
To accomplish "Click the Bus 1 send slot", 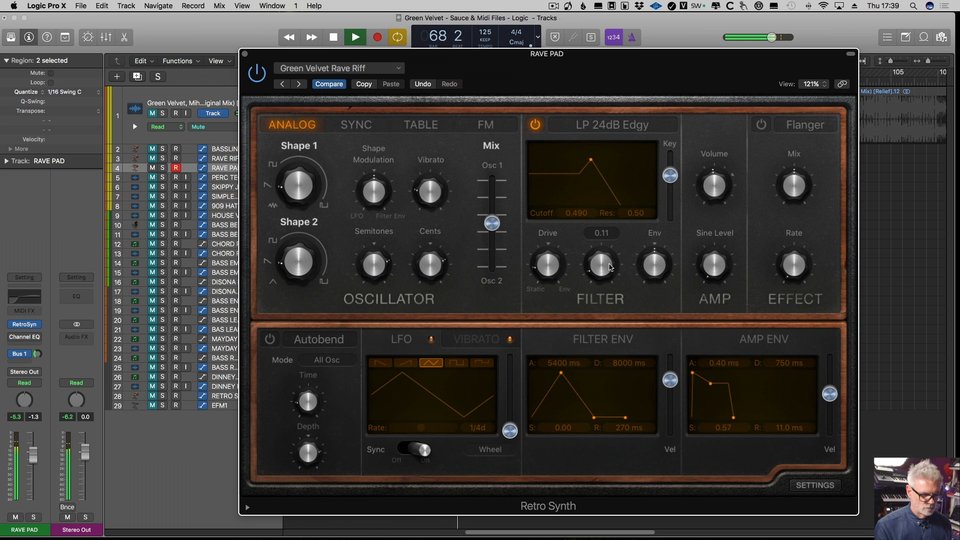I will click(x=20, y=354).
